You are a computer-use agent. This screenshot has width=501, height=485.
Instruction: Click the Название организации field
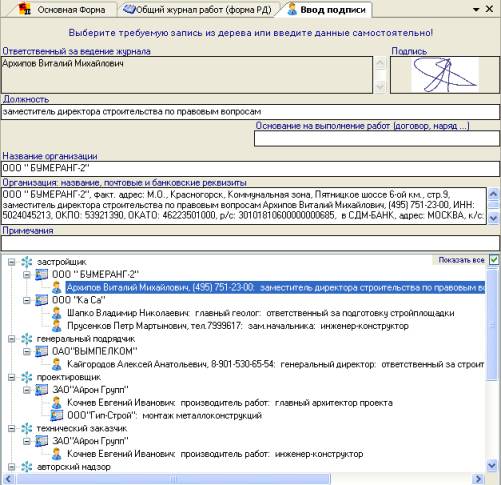tap(250, 169)
